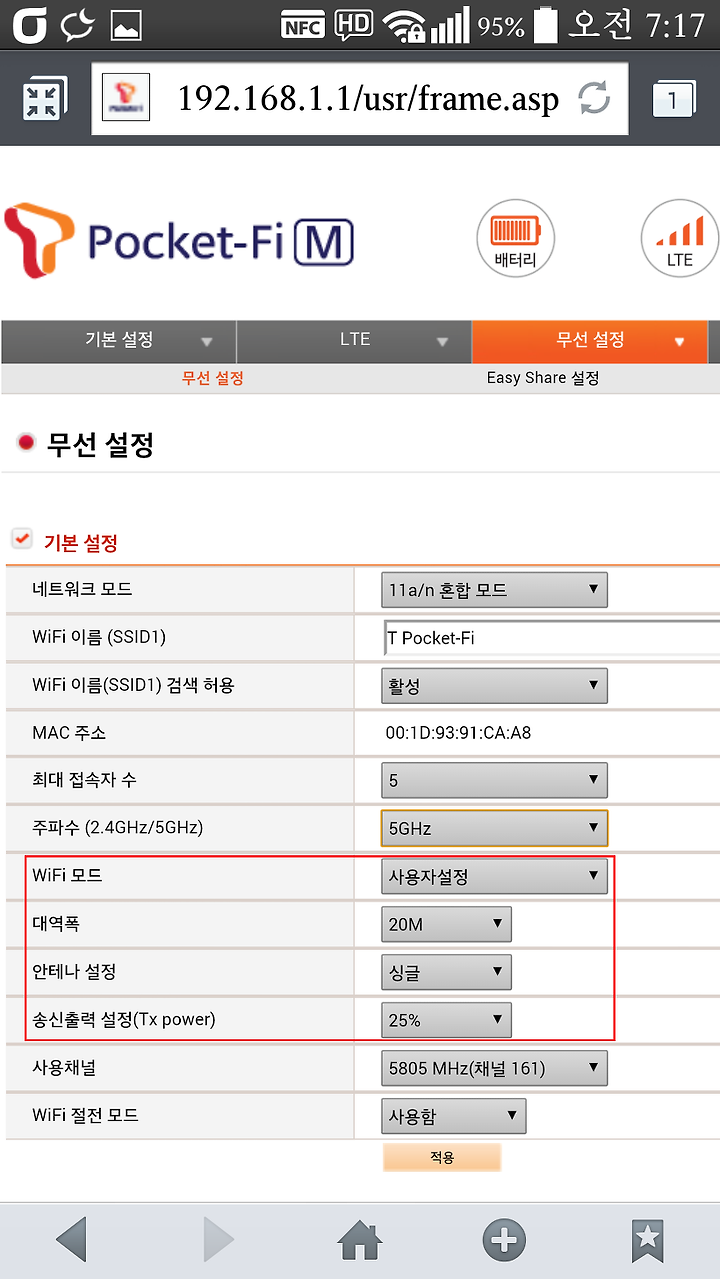The width and height of the screenshot is (720, 1279).
Task: Tap the NFC status bar icon
Action: point(303,26)
